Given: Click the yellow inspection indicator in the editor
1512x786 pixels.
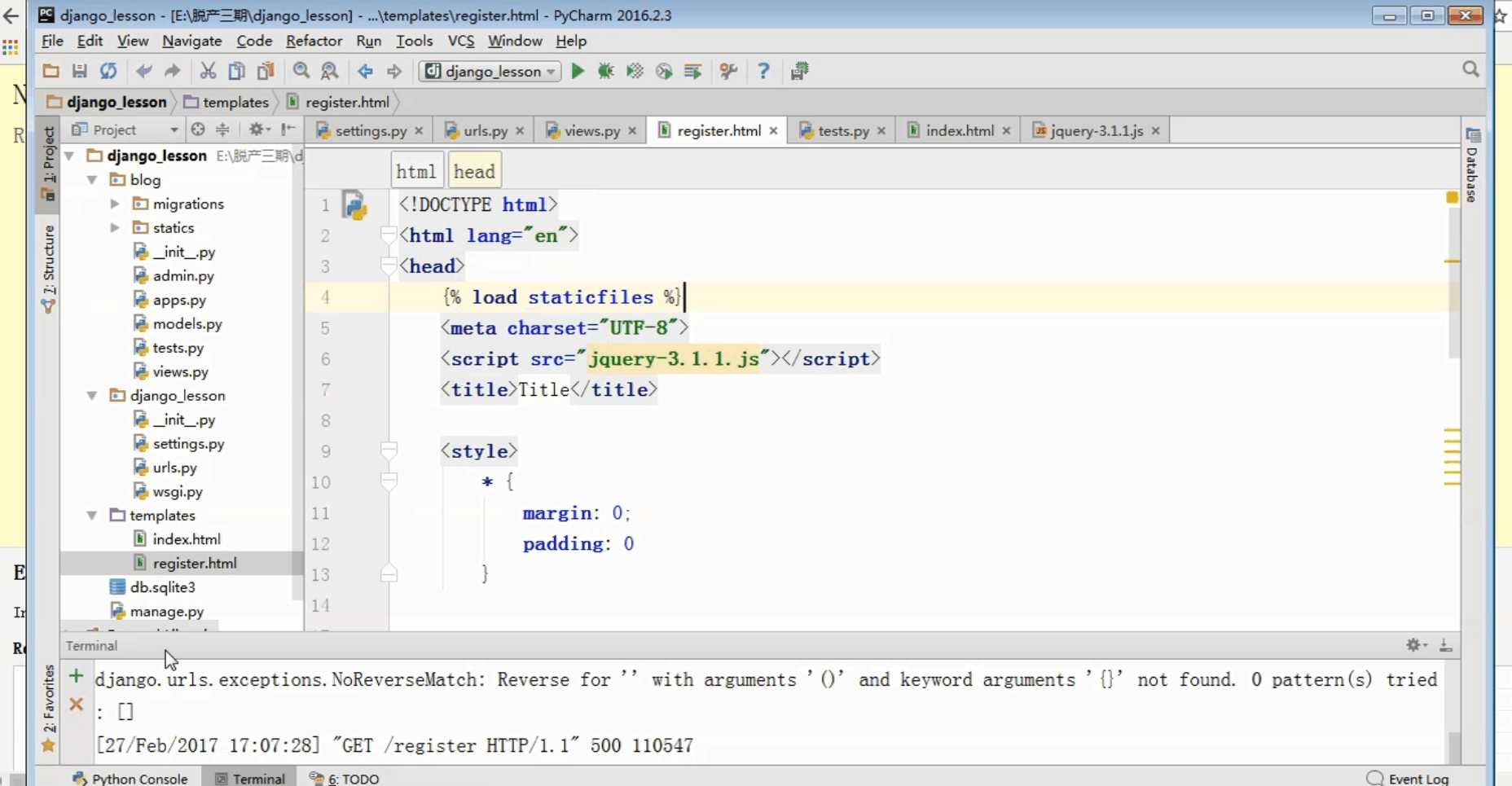Looking at the screenshot, I should tap(1452, 197).
